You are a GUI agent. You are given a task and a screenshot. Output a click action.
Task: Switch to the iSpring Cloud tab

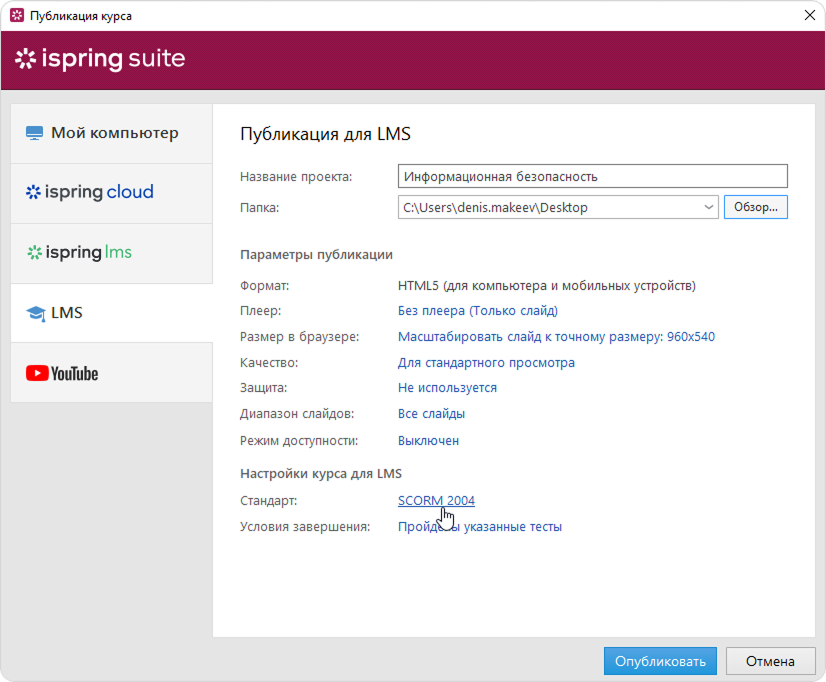(x=112, y=193)
